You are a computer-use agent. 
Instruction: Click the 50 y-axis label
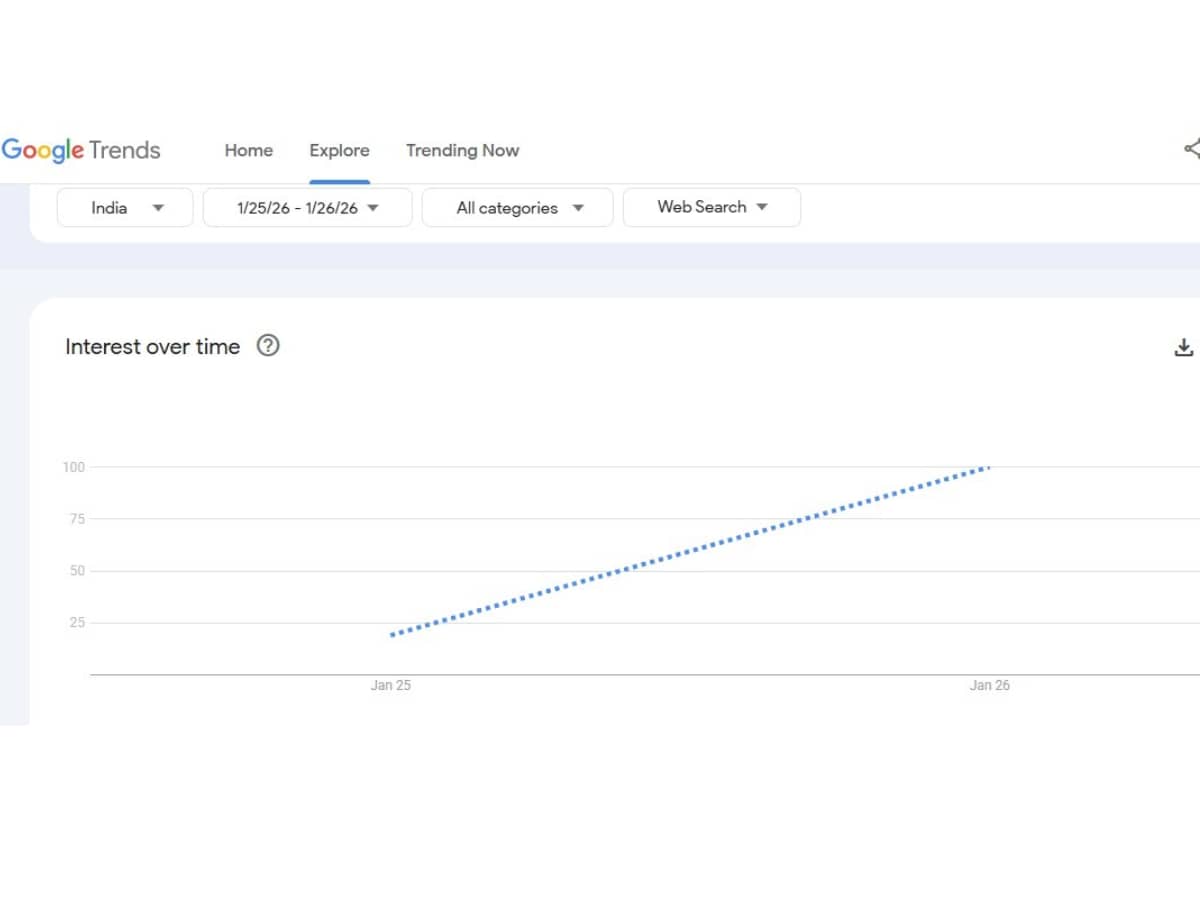(x=78, y=571)
